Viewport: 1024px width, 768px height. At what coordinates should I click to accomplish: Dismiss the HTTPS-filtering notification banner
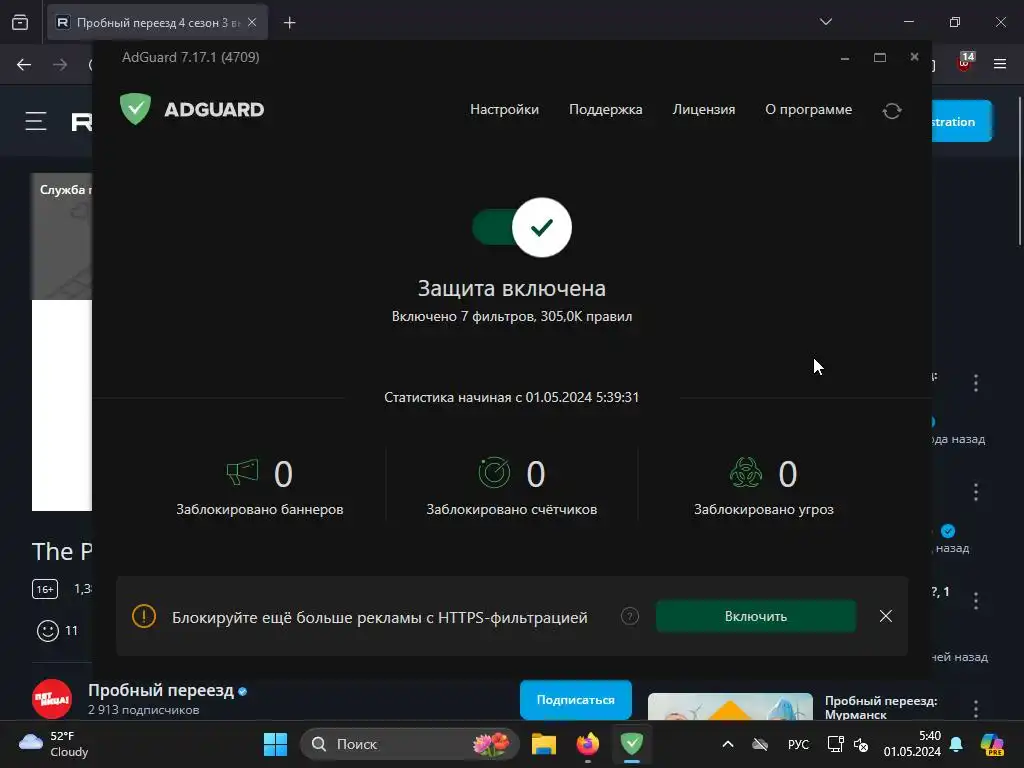tap(886, 616)
